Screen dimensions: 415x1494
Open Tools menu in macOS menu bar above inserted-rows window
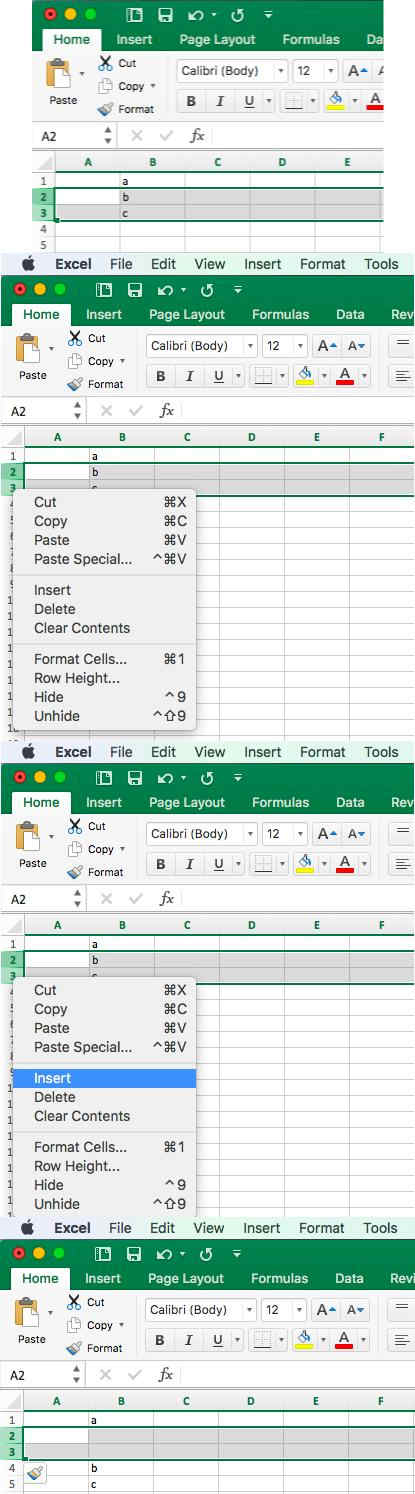point(380,1228)
